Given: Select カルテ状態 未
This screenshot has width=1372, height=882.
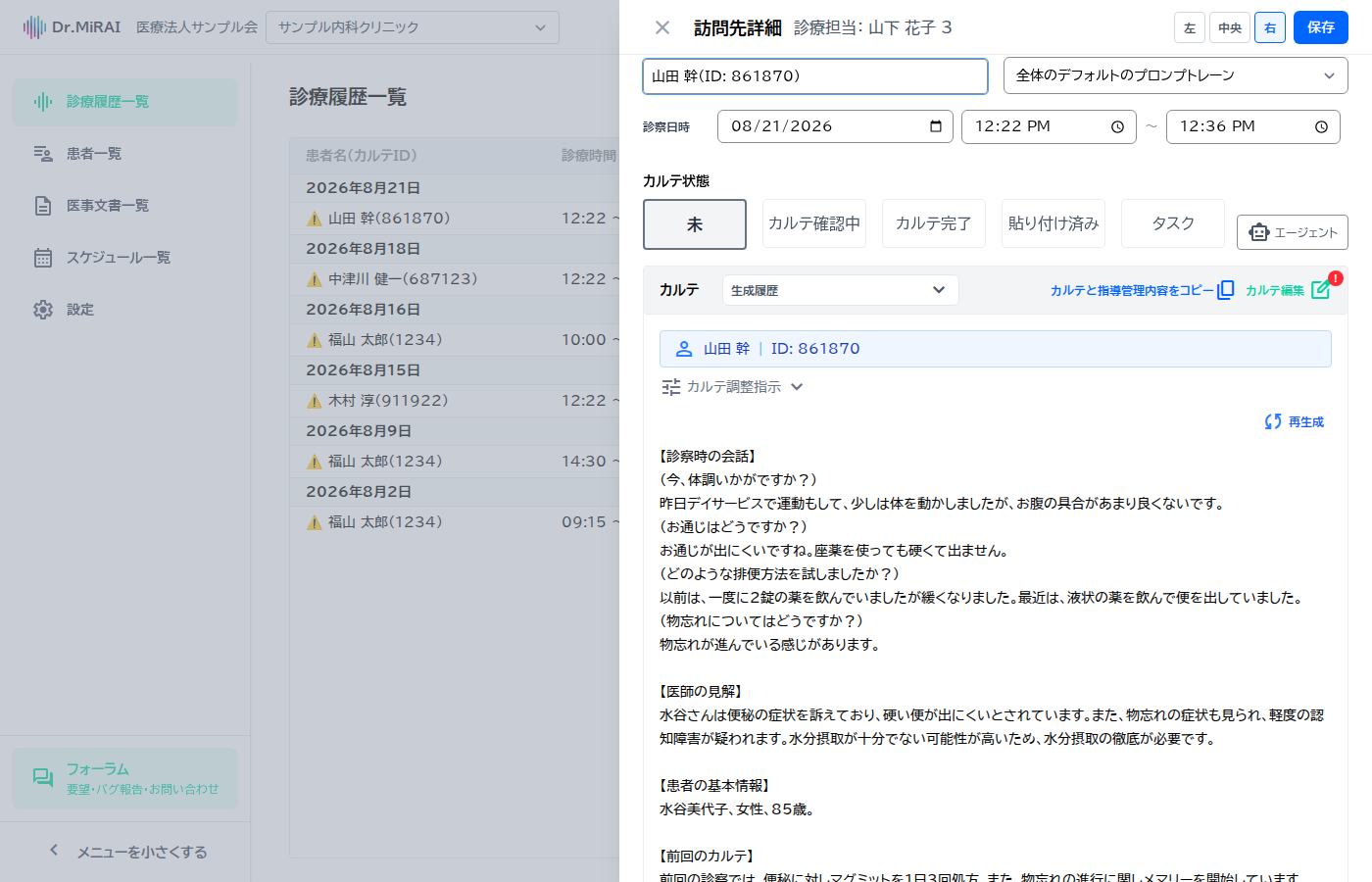Looking at the screenshot, I should point(695,224).
